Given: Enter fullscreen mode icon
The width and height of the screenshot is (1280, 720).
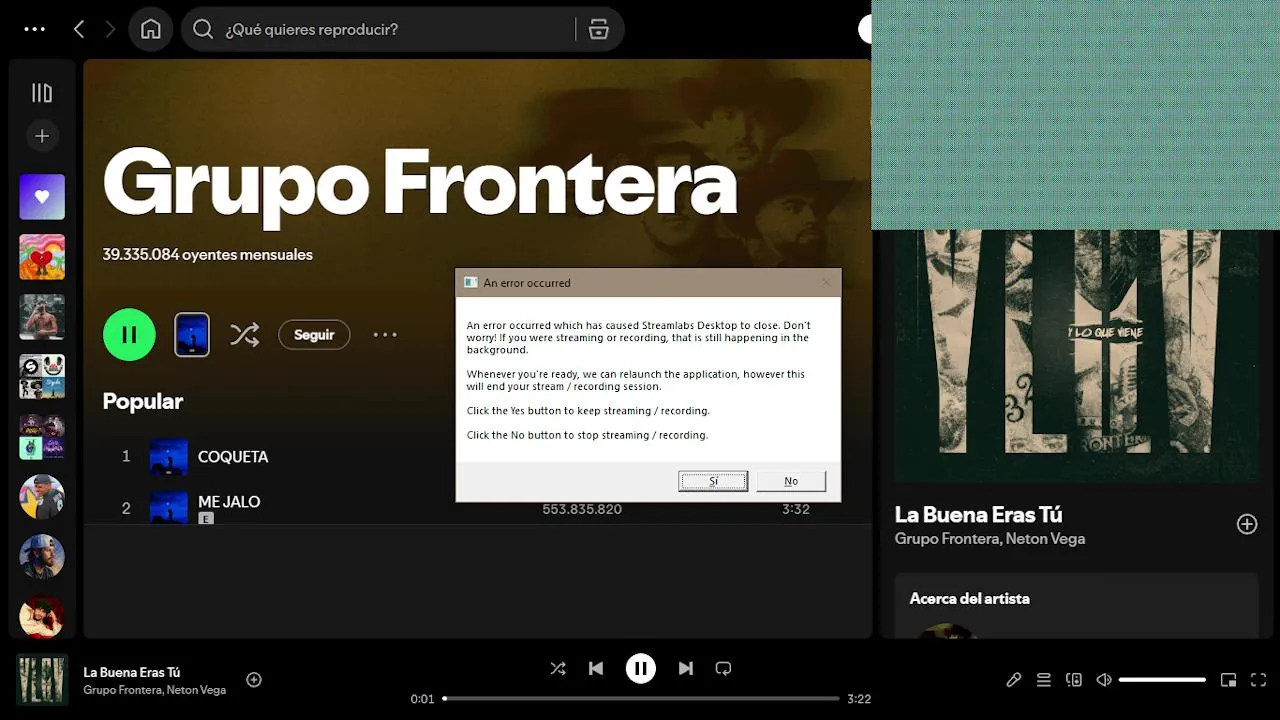Looking at the screenshot, I should [1259, 680].
